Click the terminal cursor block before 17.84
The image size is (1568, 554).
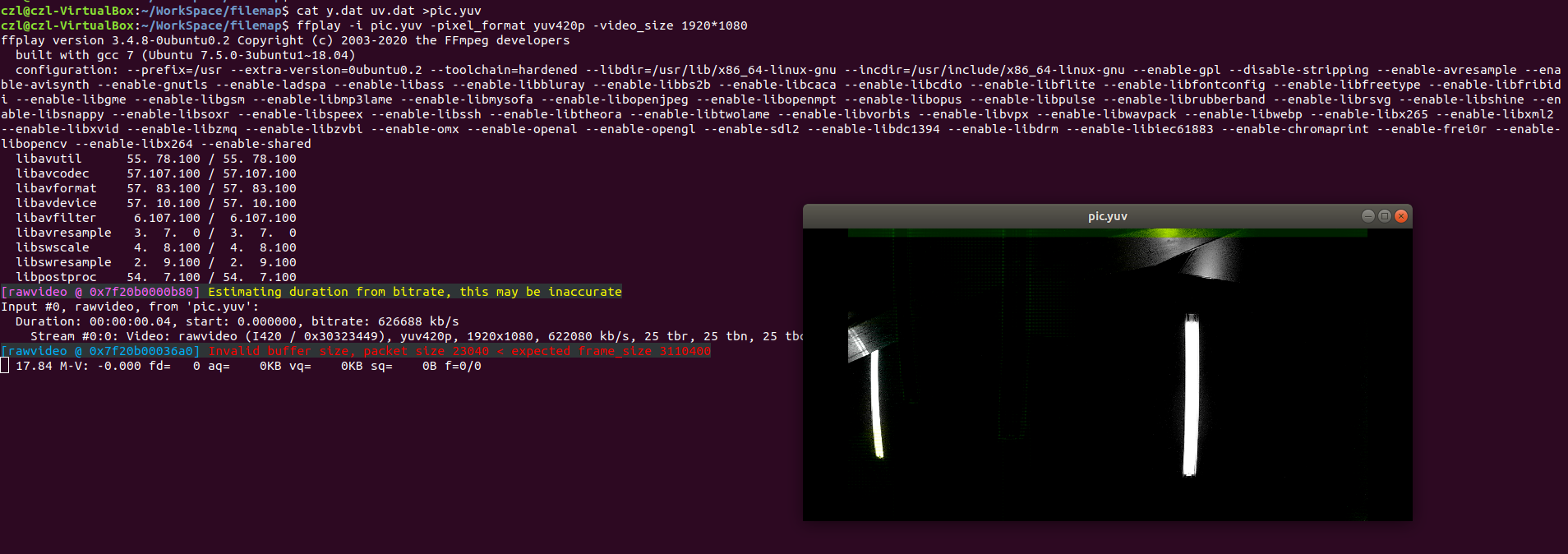(5, 366)
